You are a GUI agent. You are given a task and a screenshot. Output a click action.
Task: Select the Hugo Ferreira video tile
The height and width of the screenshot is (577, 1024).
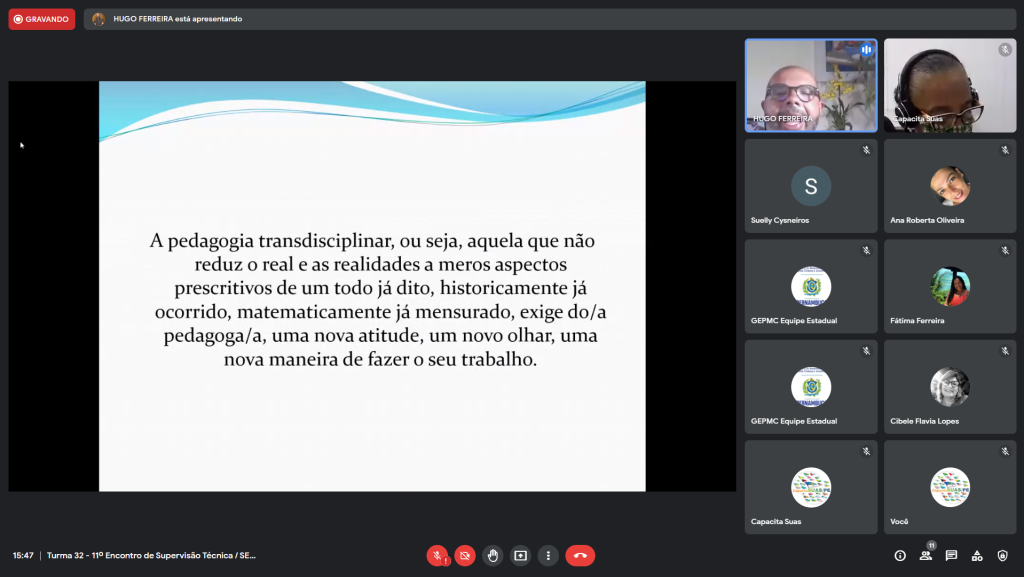pyautogui.click(x=811, y=85)
